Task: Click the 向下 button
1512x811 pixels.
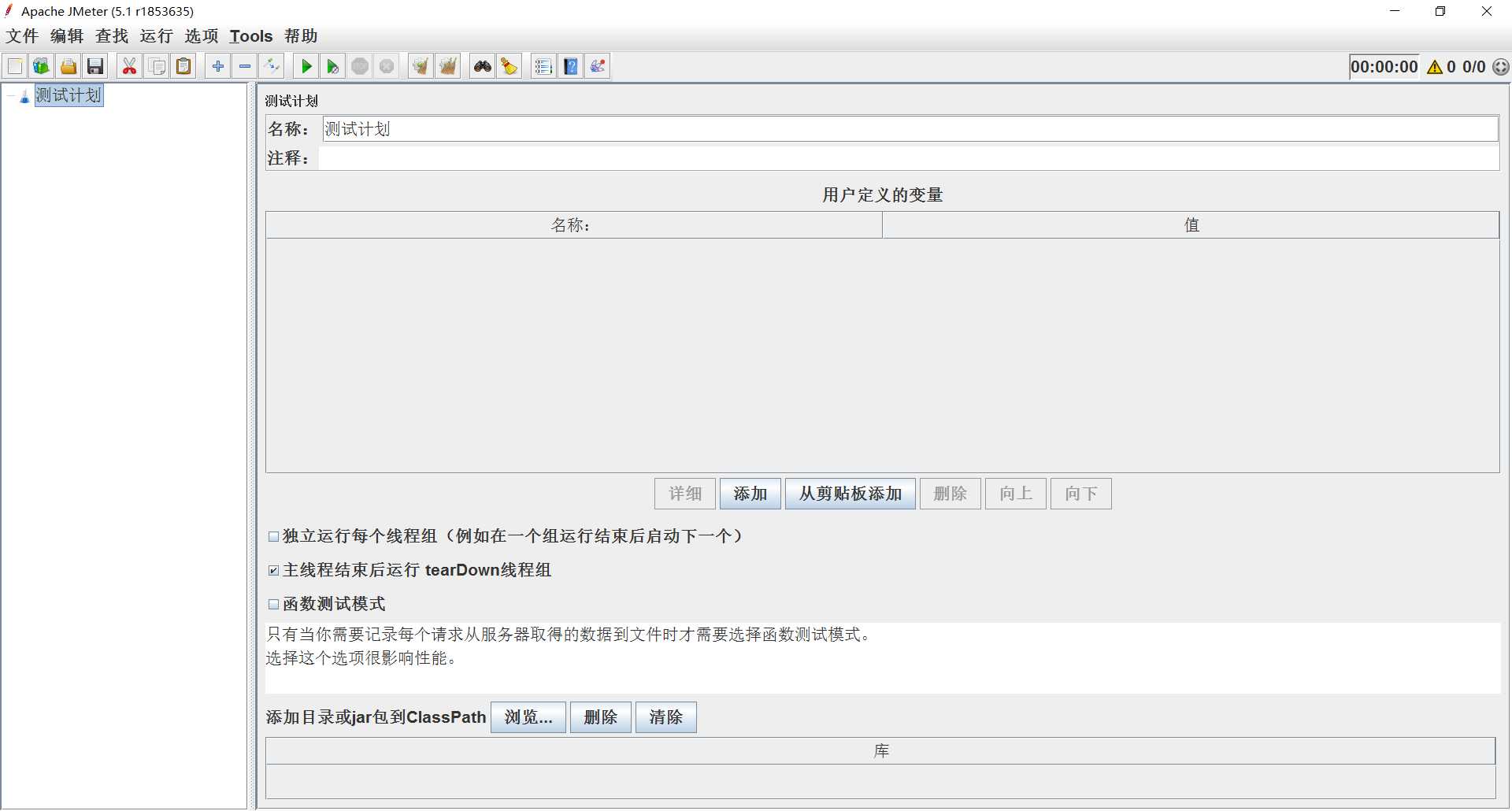Action: [x=1081, y=494]
